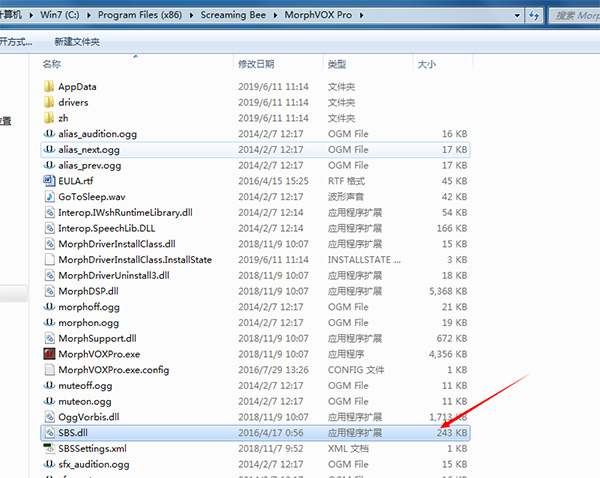Select MorphVOXPro.exe.config file icon
The height and width of the screenshot is (478, 600).
[49, 370]
